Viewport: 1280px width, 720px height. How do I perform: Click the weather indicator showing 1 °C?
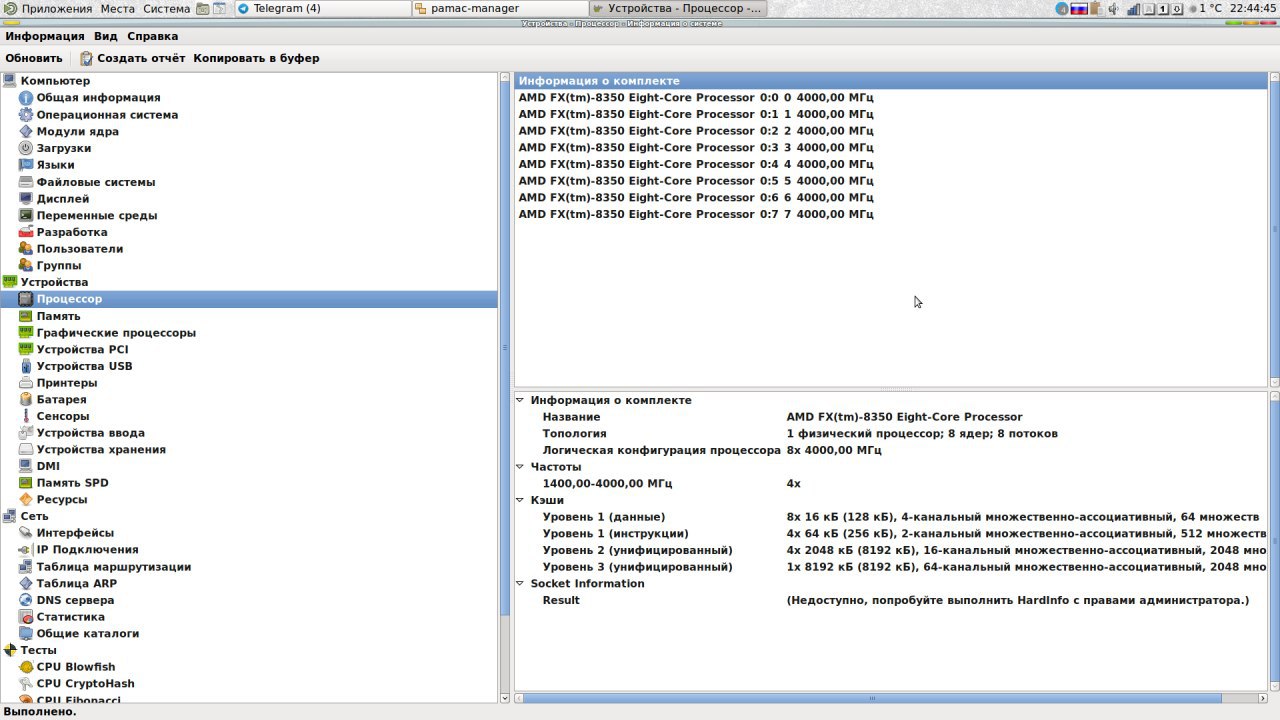pyautogui.click(x=1204, y=8)
